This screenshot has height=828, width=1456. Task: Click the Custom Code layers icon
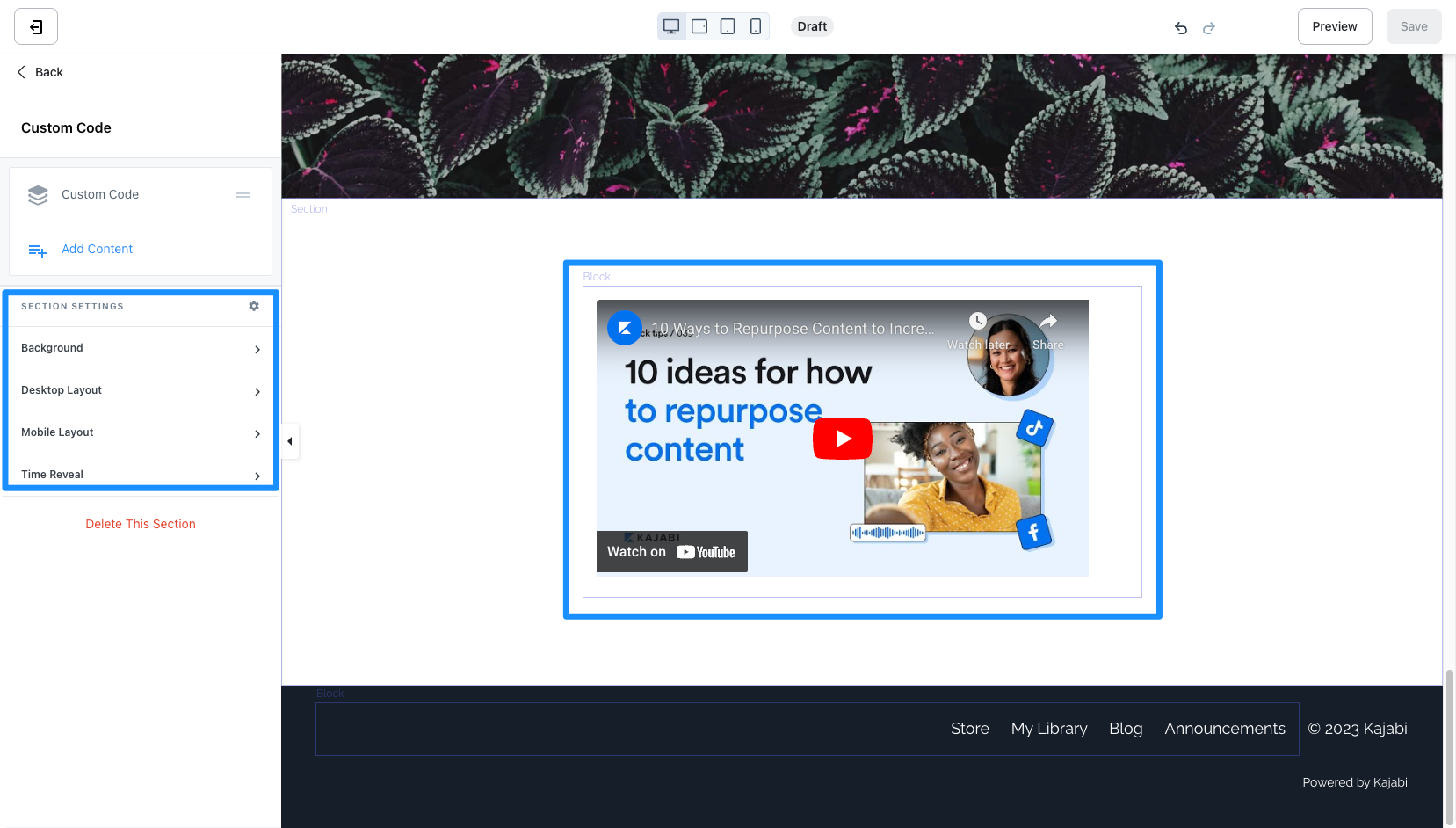tap(38, 195)
